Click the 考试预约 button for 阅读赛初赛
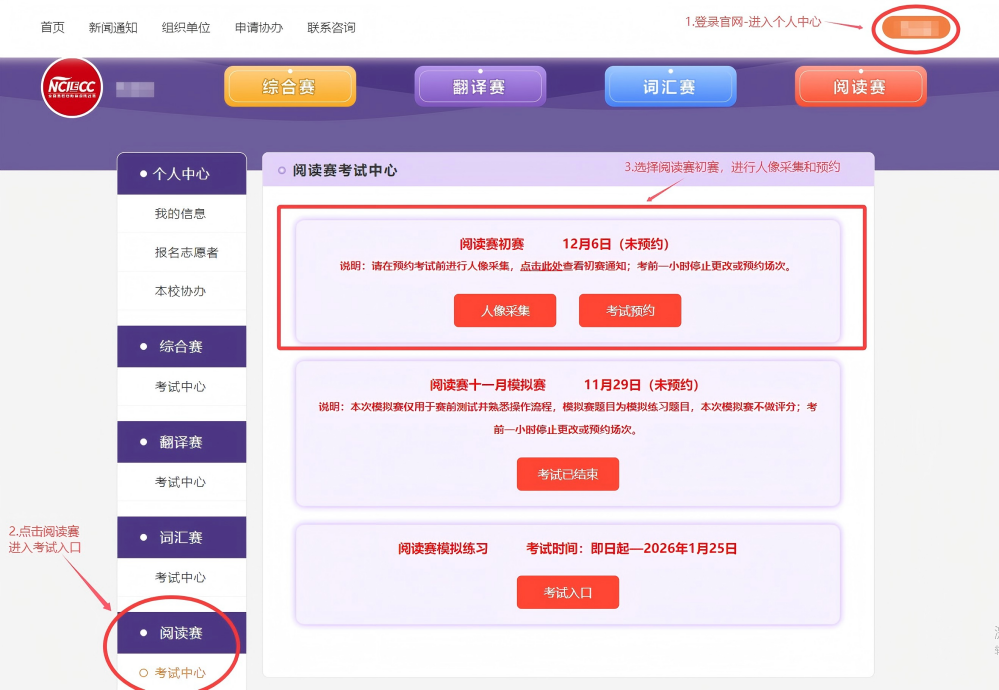The height and width of the screenshot is (690, 999). click(x=629, y=310)
